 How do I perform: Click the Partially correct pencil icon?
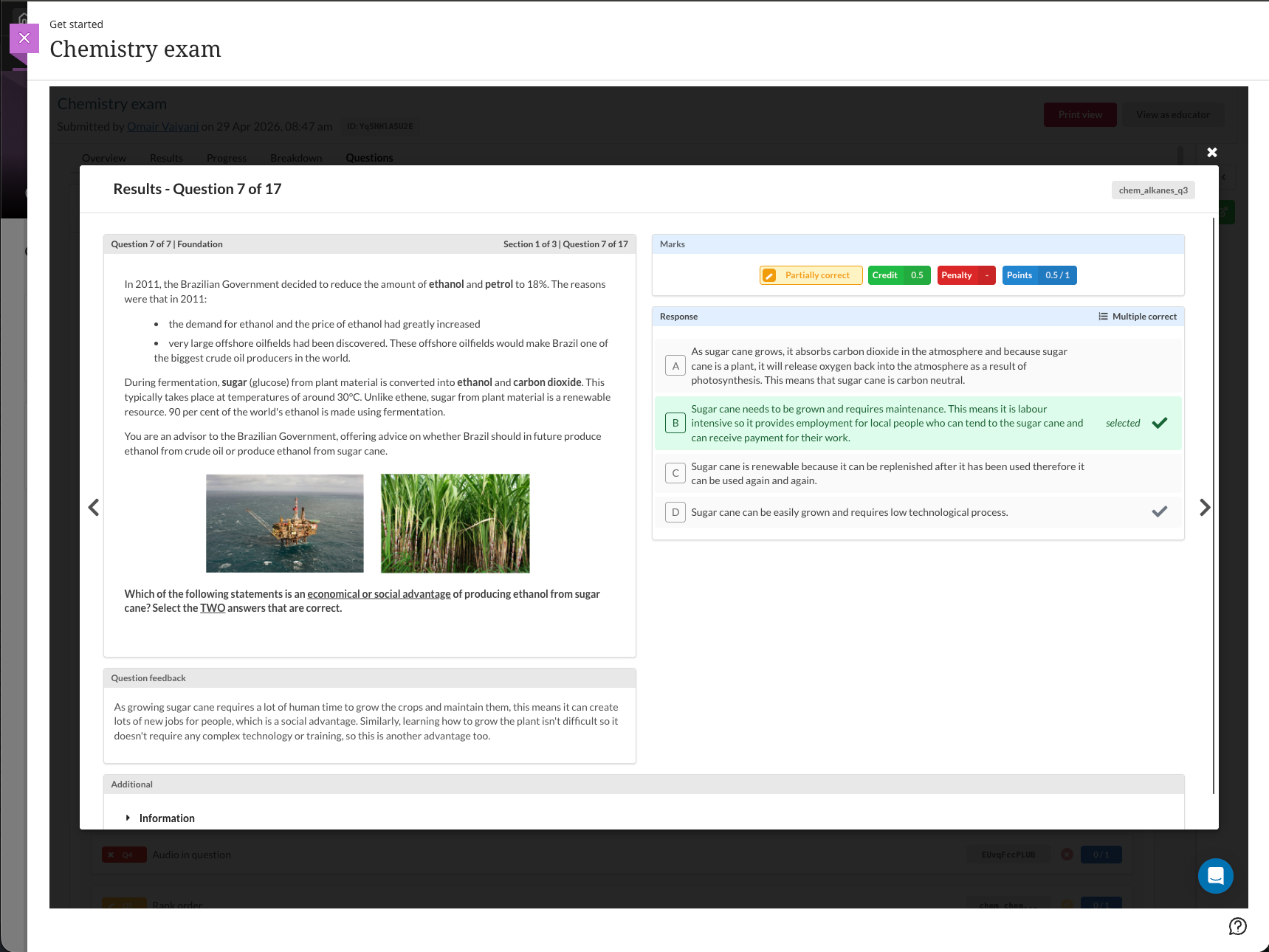(x=769, y=275)
